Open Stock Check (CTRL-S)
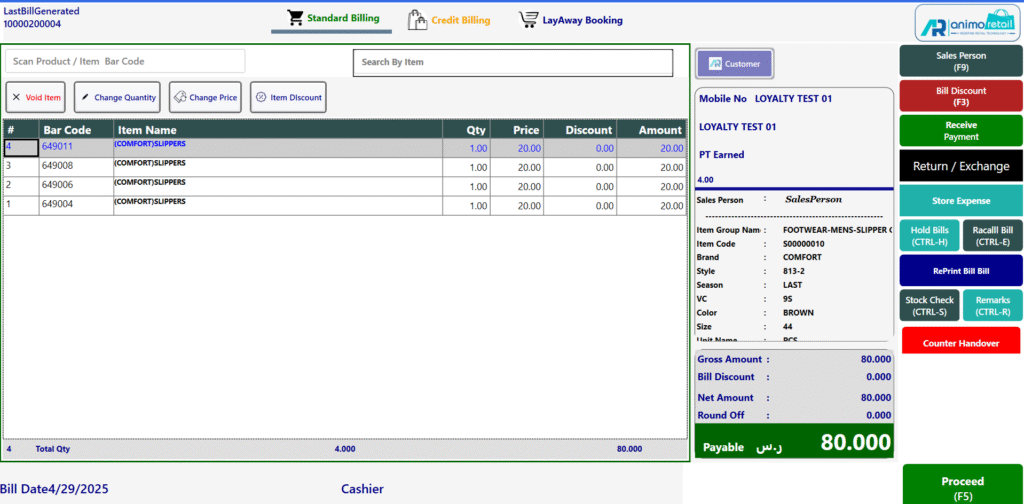 click(929, 305)
